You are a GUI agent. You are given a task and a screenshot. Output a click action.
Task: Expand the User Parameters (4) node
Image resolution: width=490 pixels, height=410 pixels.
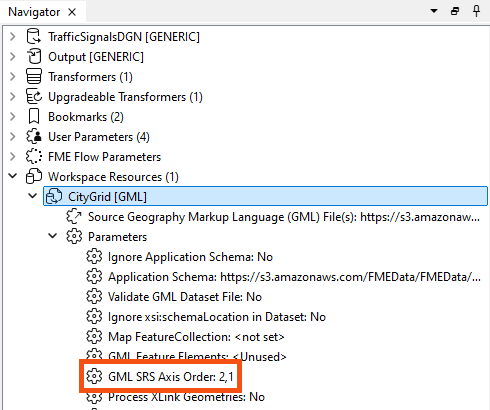13,137
